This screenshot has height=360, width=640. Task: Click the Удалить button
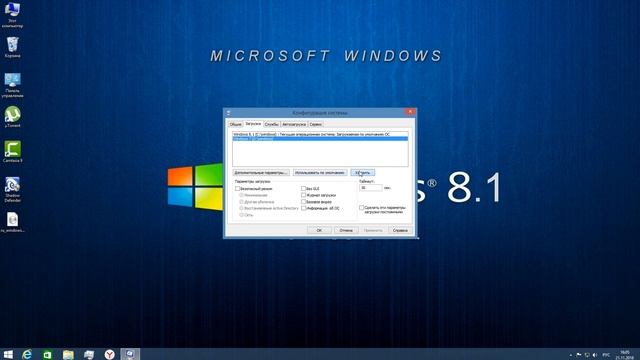362,173
